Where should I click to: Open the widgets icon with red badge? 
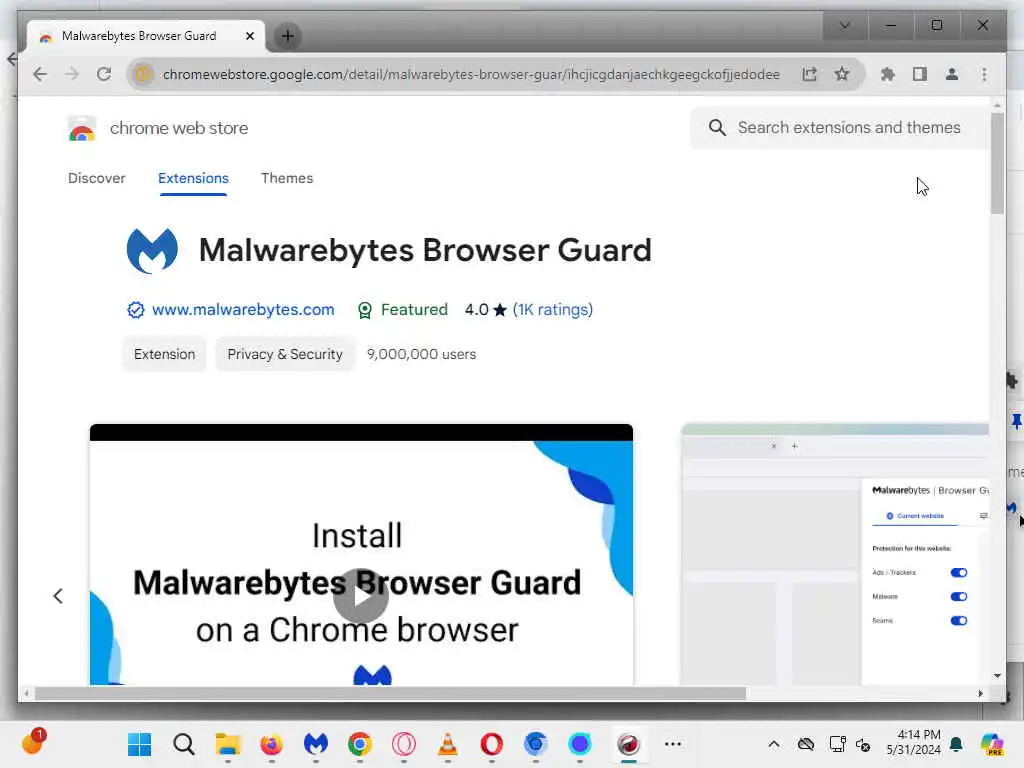[33, 742]
